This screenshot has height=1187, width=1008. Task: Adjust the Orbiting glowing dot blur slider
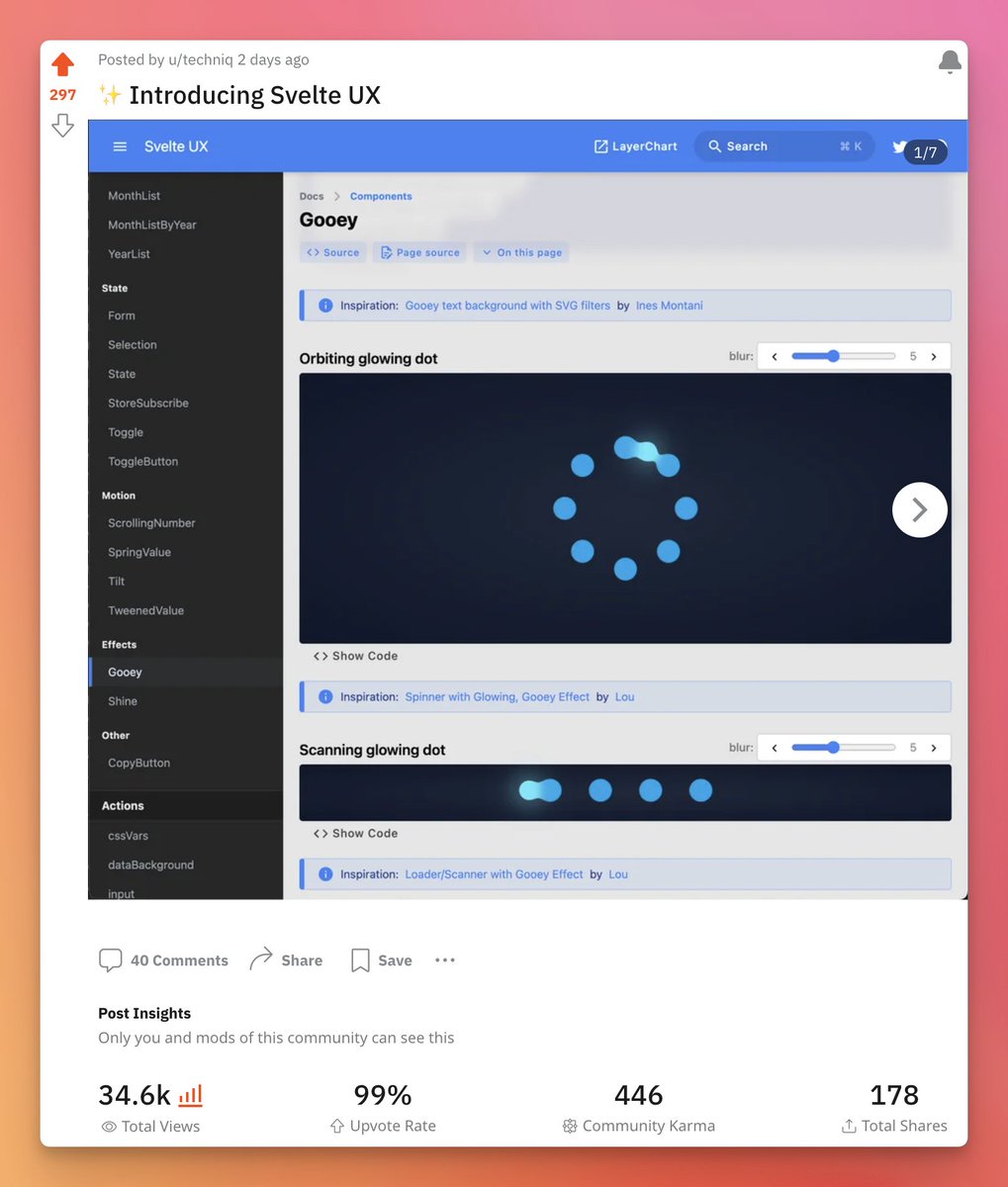844,356
